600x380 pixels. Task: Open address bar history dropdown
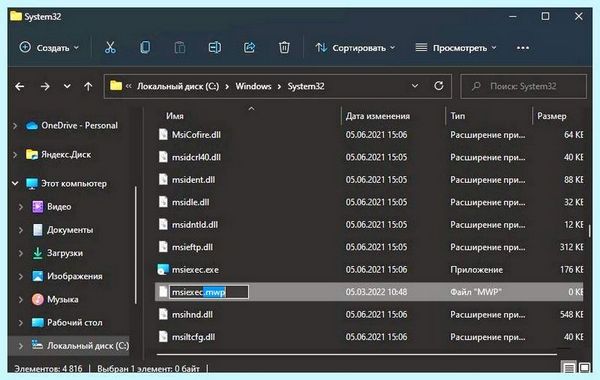pyautogui.click(x=415, y=86)
